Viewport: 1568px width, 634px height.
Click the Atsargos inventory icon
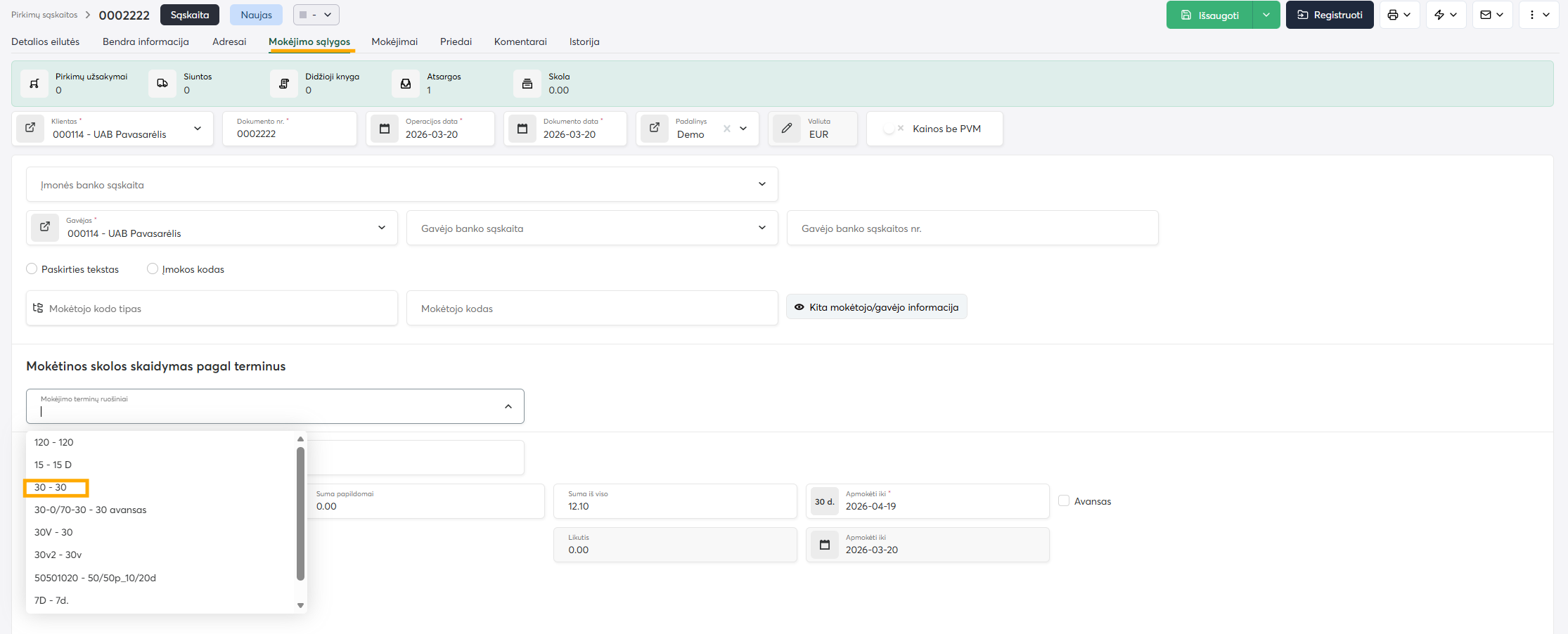click(406, 84)
